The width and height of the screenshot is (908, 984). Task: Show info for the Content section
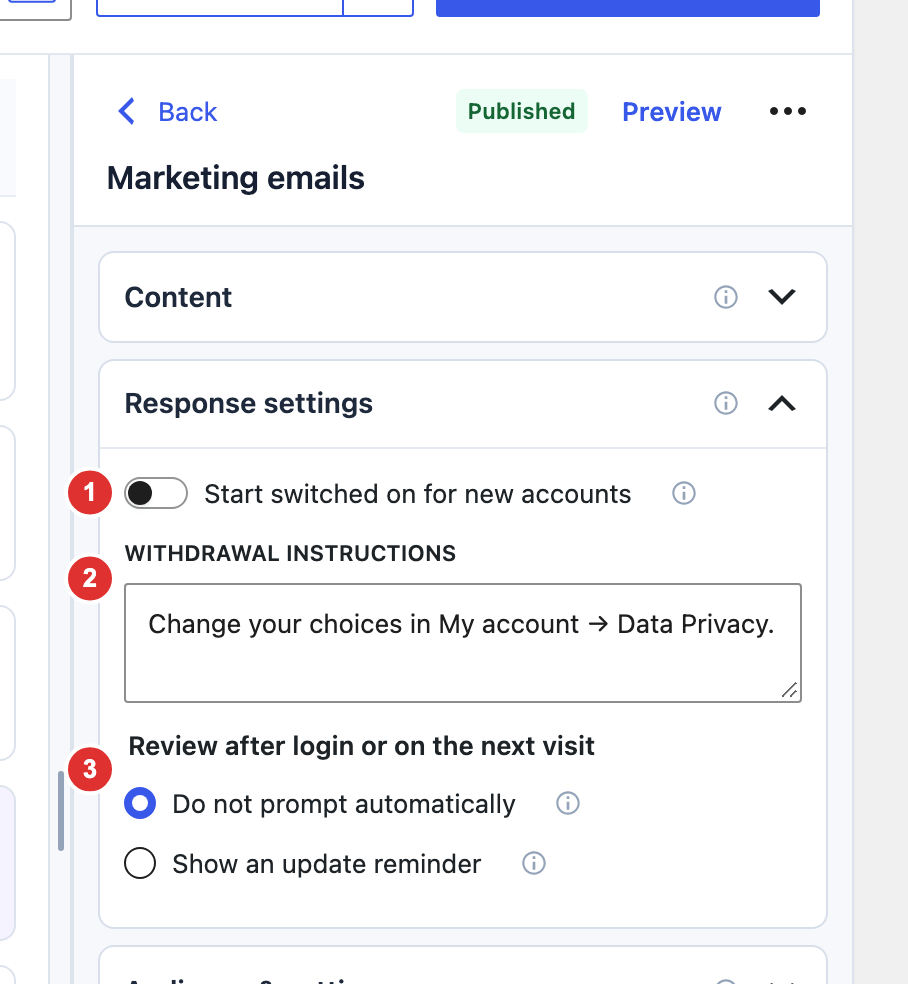pyautogui.click(x=726, y=297)
